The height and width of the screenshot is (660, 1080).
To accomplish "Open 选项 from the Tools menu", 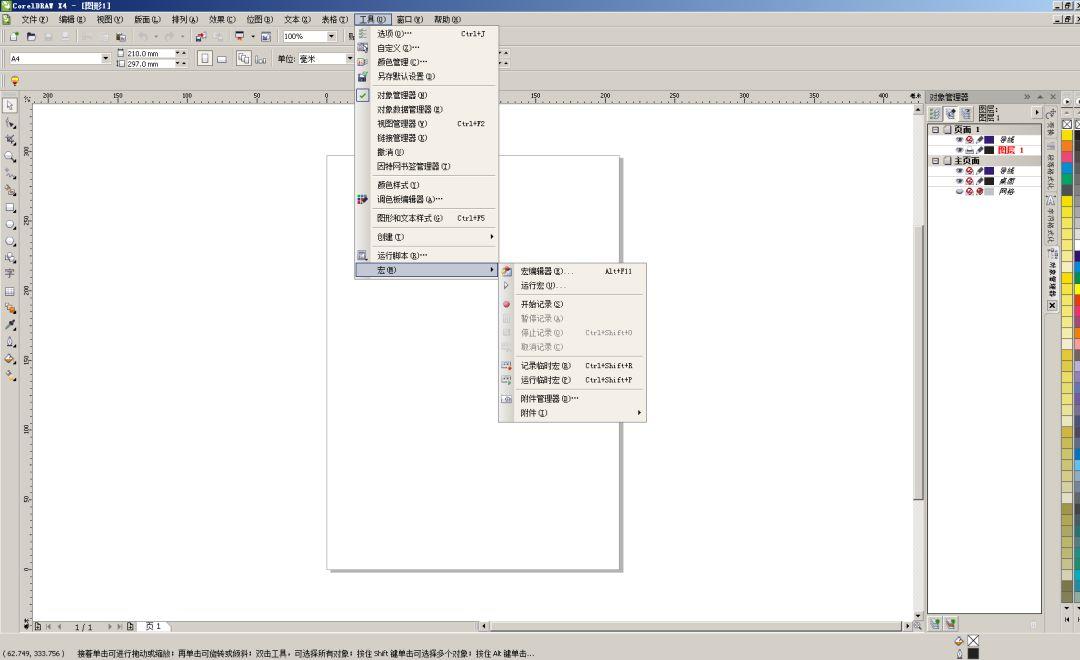I will (393, 34).
